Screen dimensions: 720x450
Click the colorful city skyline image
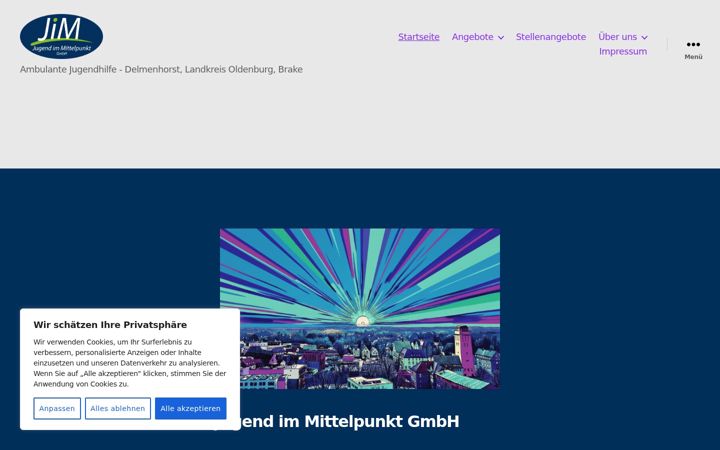[360, 309]
